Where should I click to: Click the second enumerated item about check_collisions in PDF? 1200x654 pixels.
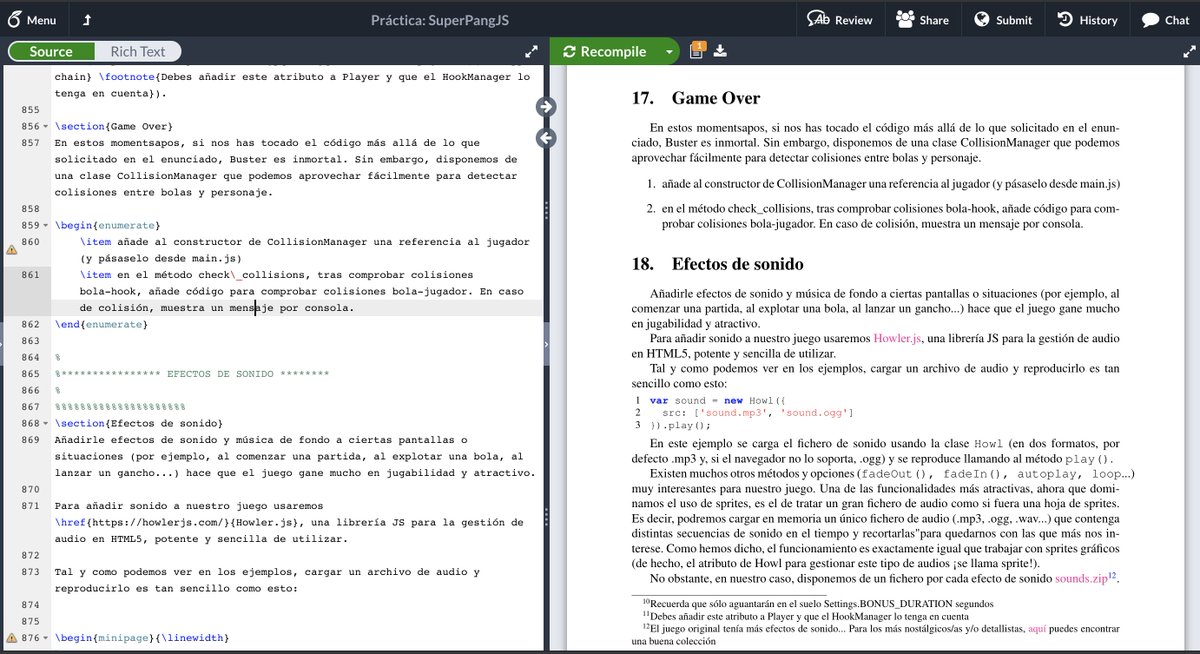[883, 217]
